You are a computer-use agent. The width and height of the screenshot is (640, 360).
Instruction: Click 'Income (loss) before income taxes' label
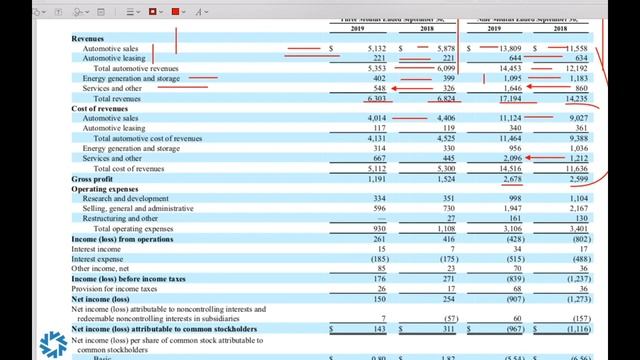click(x=128, y=279)
